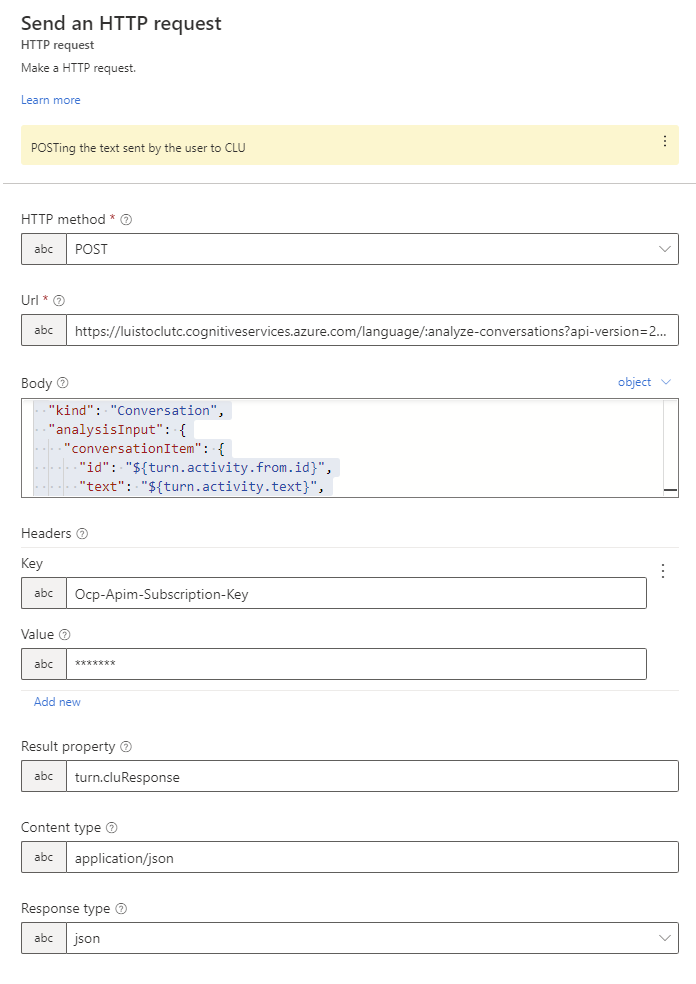Show help tooltip for Response type
696x984 pixels.
[x=122, y=909]
